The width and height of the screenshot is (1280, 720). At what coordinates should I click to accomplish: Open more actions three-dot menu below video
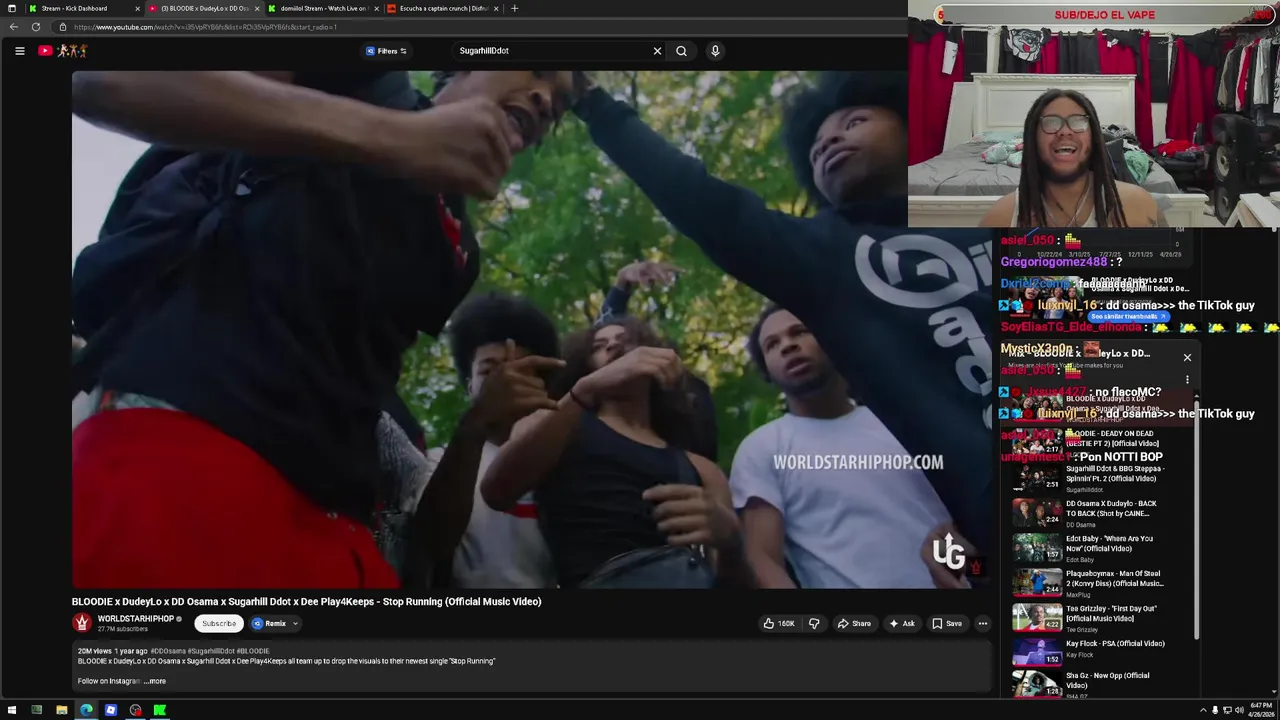coord(983,623)
